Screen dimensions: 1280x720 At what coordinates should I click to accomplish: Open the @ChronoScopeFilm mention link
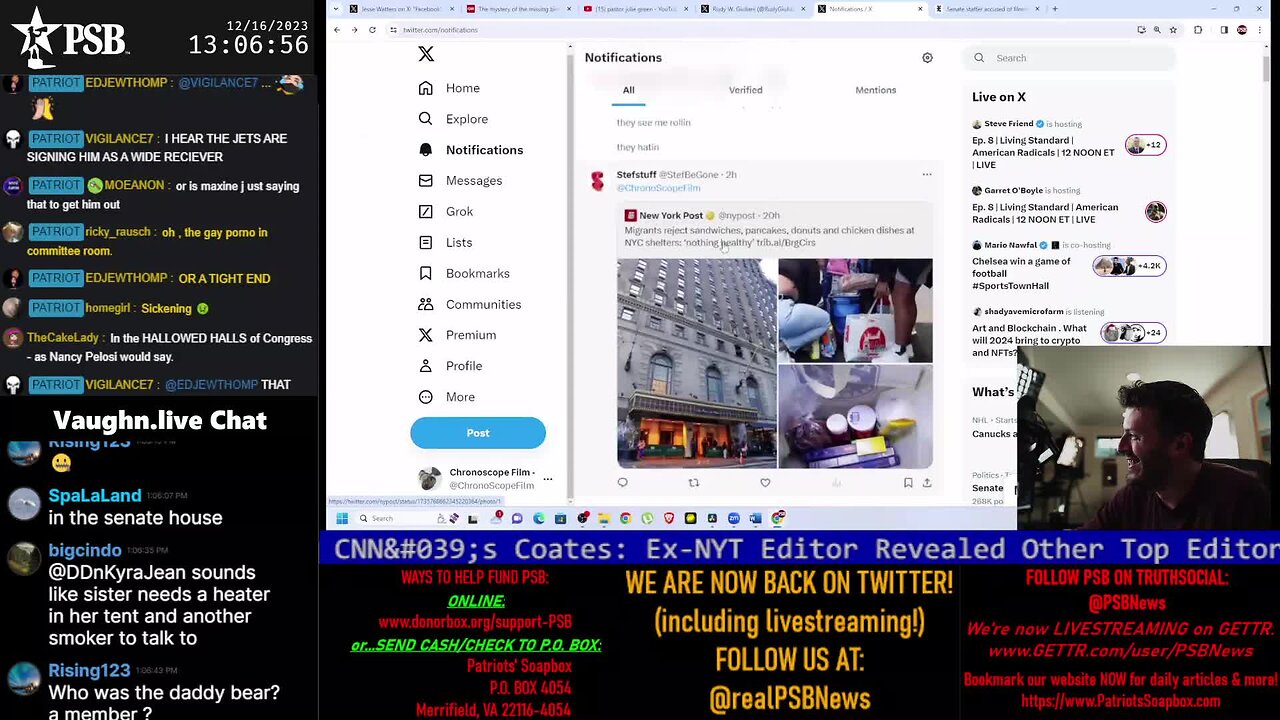coord(658,188)
